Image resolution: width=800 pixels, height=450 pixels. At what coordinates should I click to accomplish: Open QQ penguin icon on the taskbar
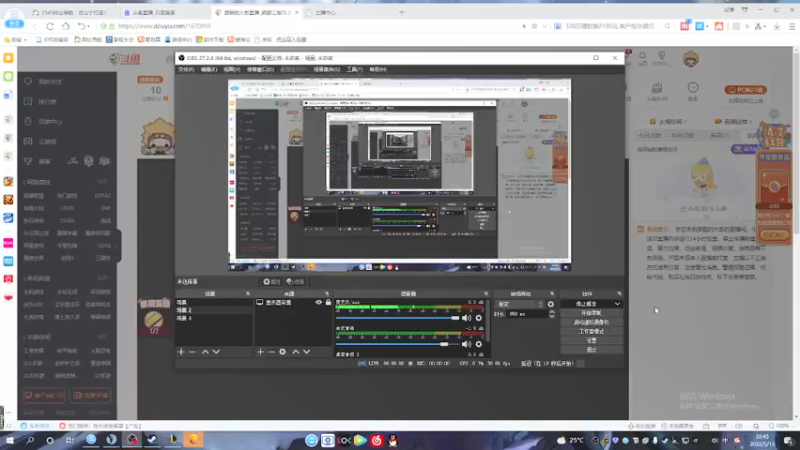pyautogui.click(x=393, y=440)
